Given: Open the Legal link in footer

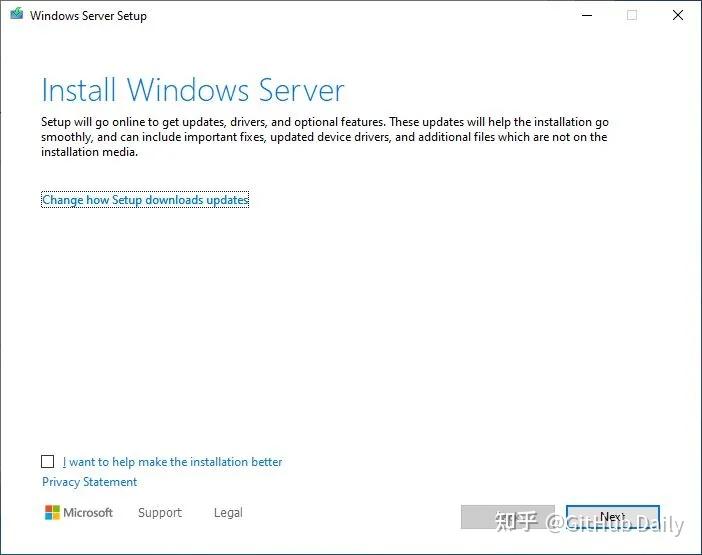Looking at the screenshot, I should coord(228,513).
